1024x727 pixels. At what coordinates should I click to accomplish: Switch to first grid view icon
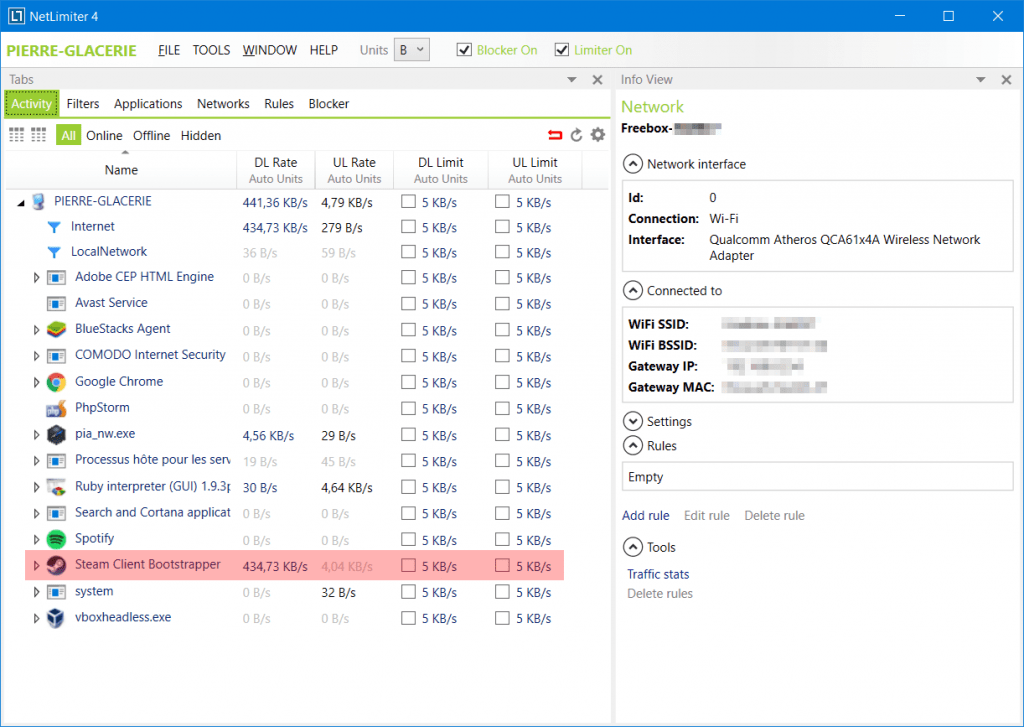point(17,135)
